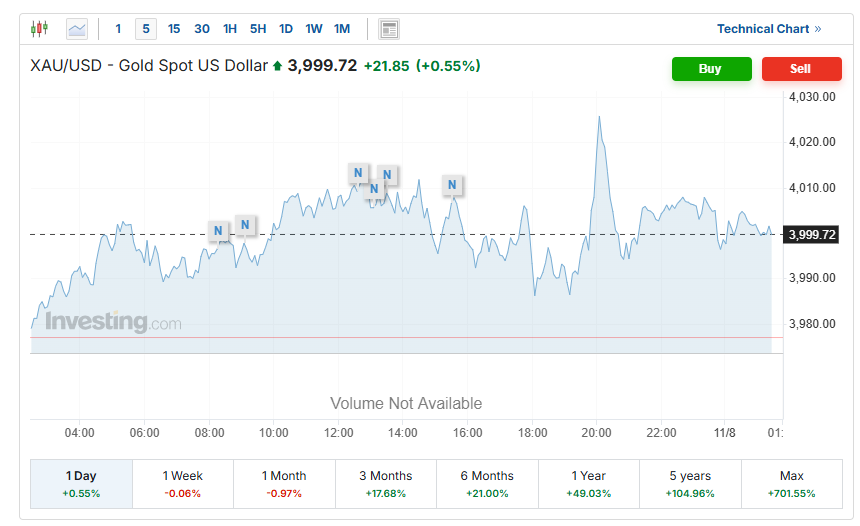Switch to candlestick chart type
Viewport: 860px width, 526px height.
(39, 29)
